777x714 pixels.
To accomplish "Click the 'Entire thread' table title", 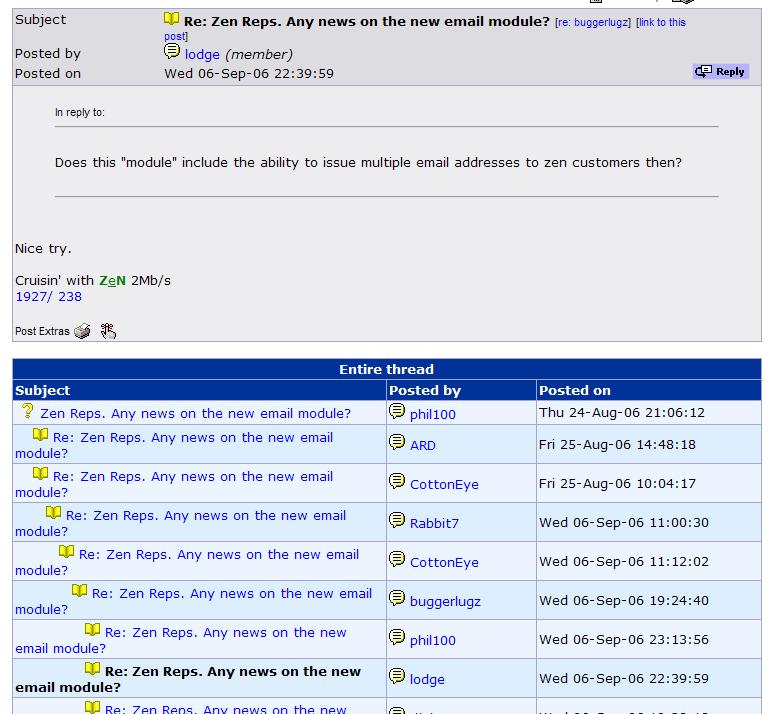I will pos(387,370).
